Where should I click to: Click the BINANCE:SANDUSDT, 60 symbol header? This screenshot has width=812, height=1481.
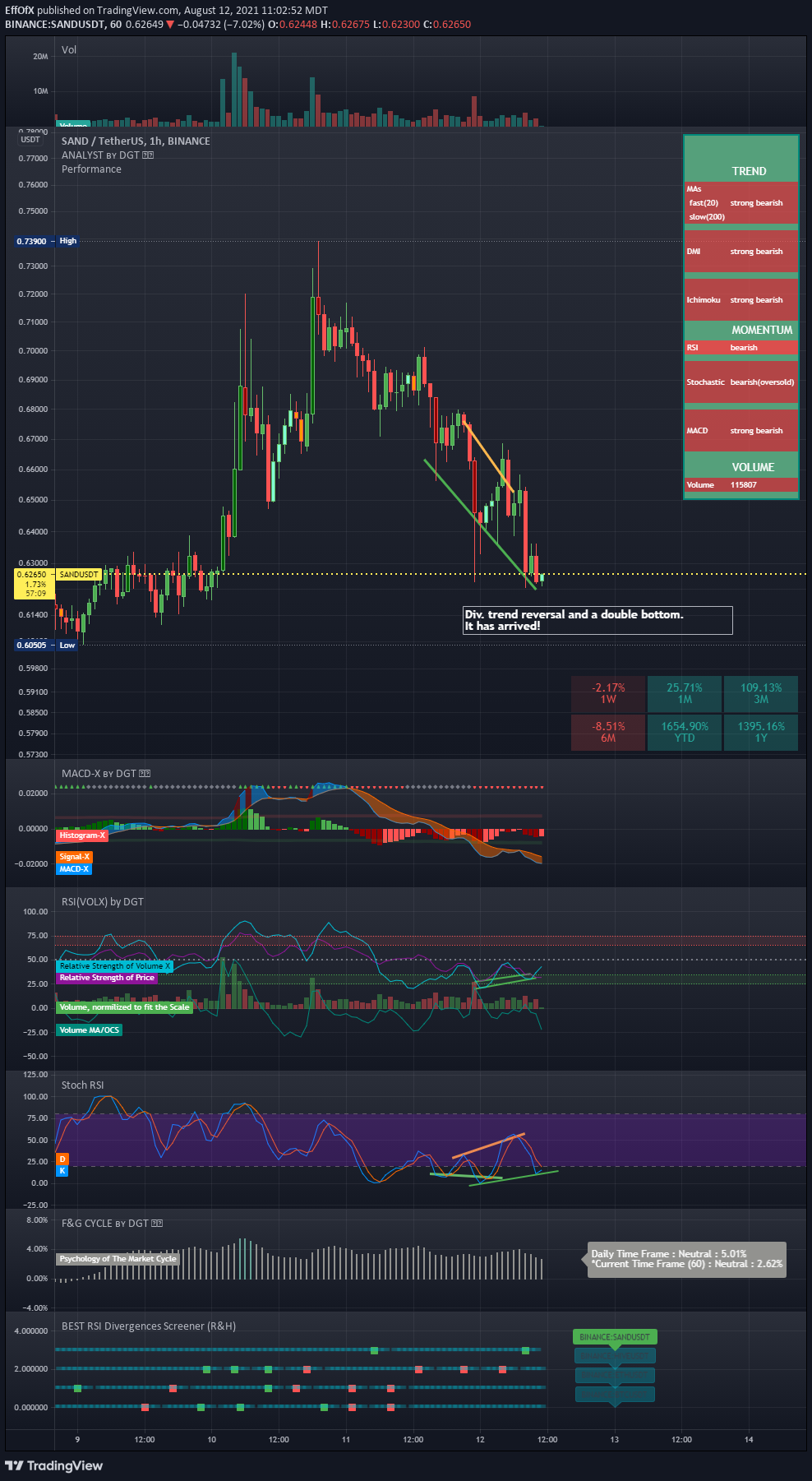[x=63, y=24]
